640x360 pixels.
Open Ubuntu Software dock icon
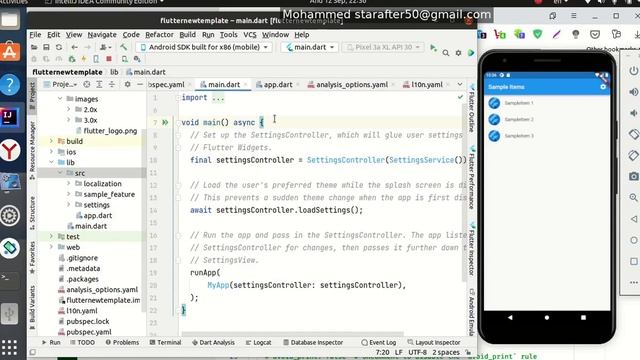(x=10, y=52)
